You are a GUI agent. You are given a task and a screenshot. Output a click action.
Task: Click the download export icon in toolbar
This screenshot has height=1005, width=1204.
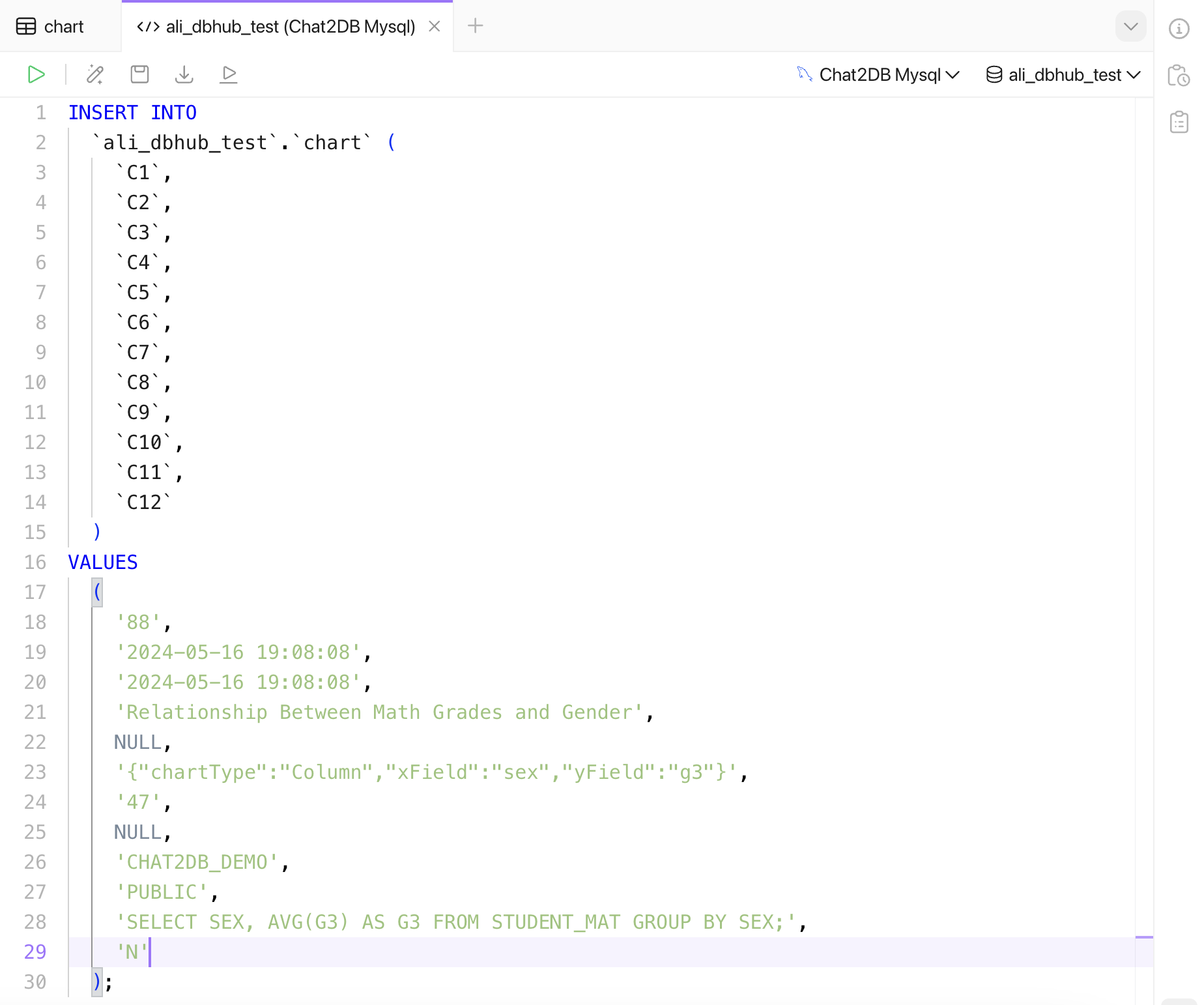tap(184, 74)
